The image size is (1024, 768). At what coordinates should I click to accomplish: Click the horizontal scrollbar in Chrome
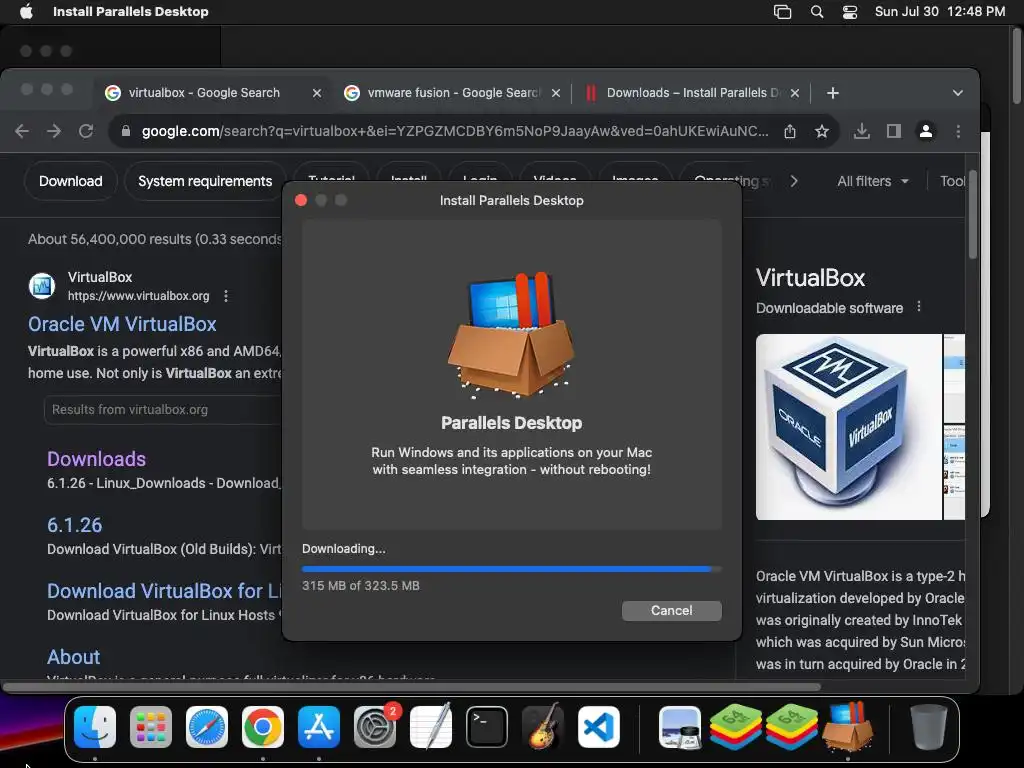(x=411, y=687)
